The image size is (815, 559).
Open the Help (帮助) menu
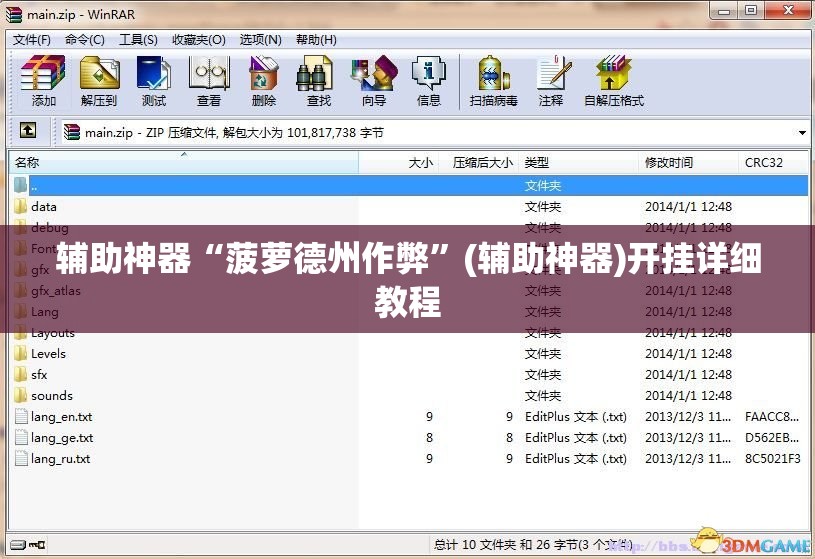point(316,40)
